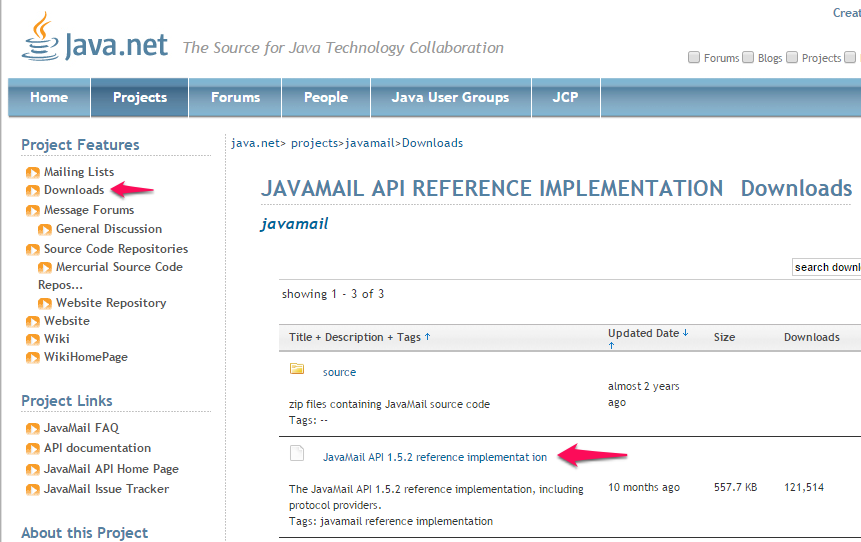Sort Updated Date descending with down arrow
The image size is (861, 542).
coord(685,333)
